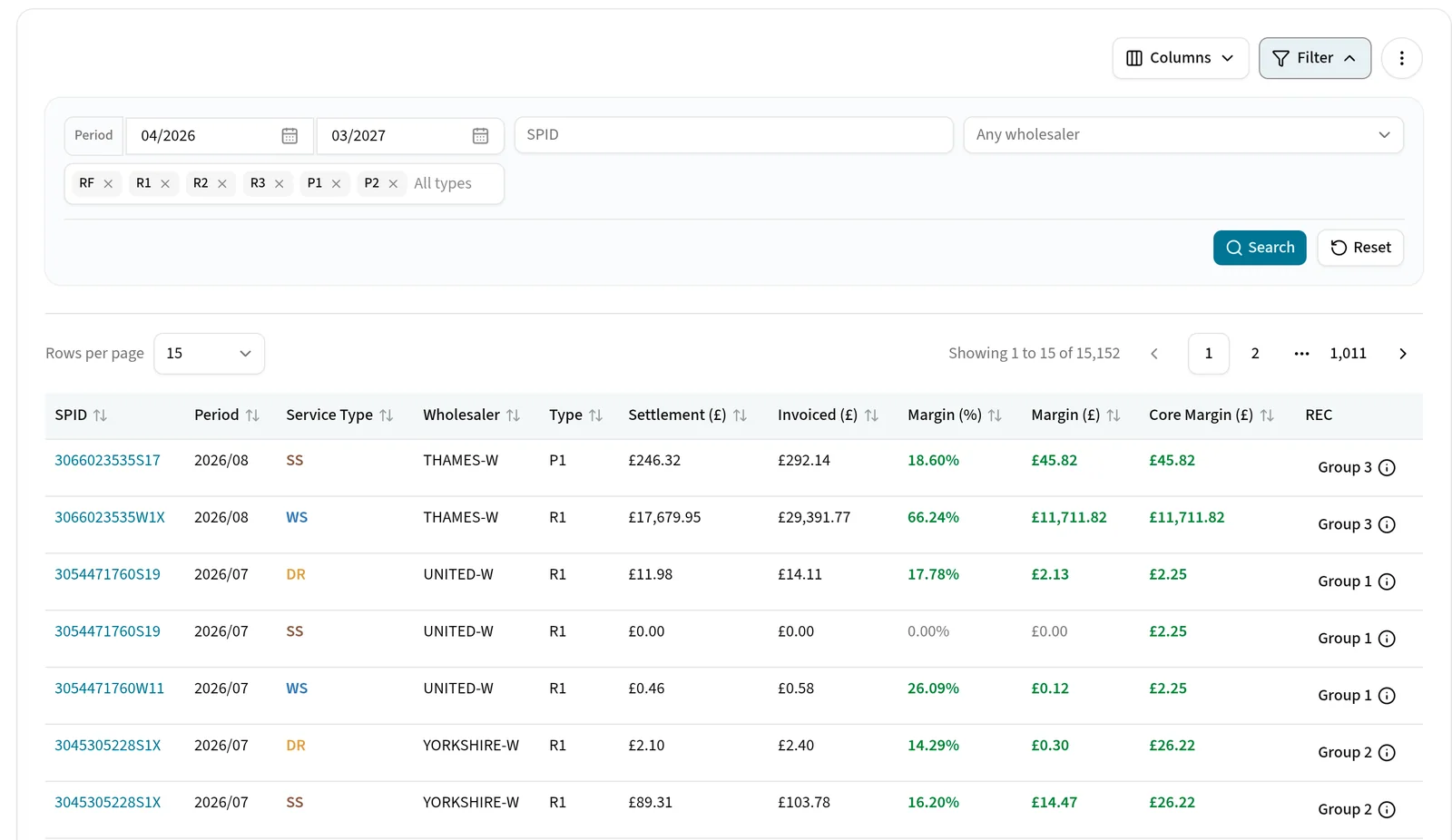This screenshot has height=840, width=1452.
Task: Sort by Invoiced (£) column
Action: point(871,415)
